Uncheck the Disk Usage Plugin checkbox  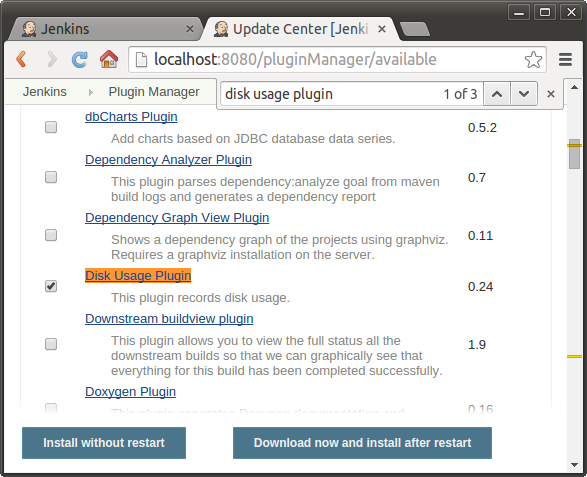[x=51, y=286]
